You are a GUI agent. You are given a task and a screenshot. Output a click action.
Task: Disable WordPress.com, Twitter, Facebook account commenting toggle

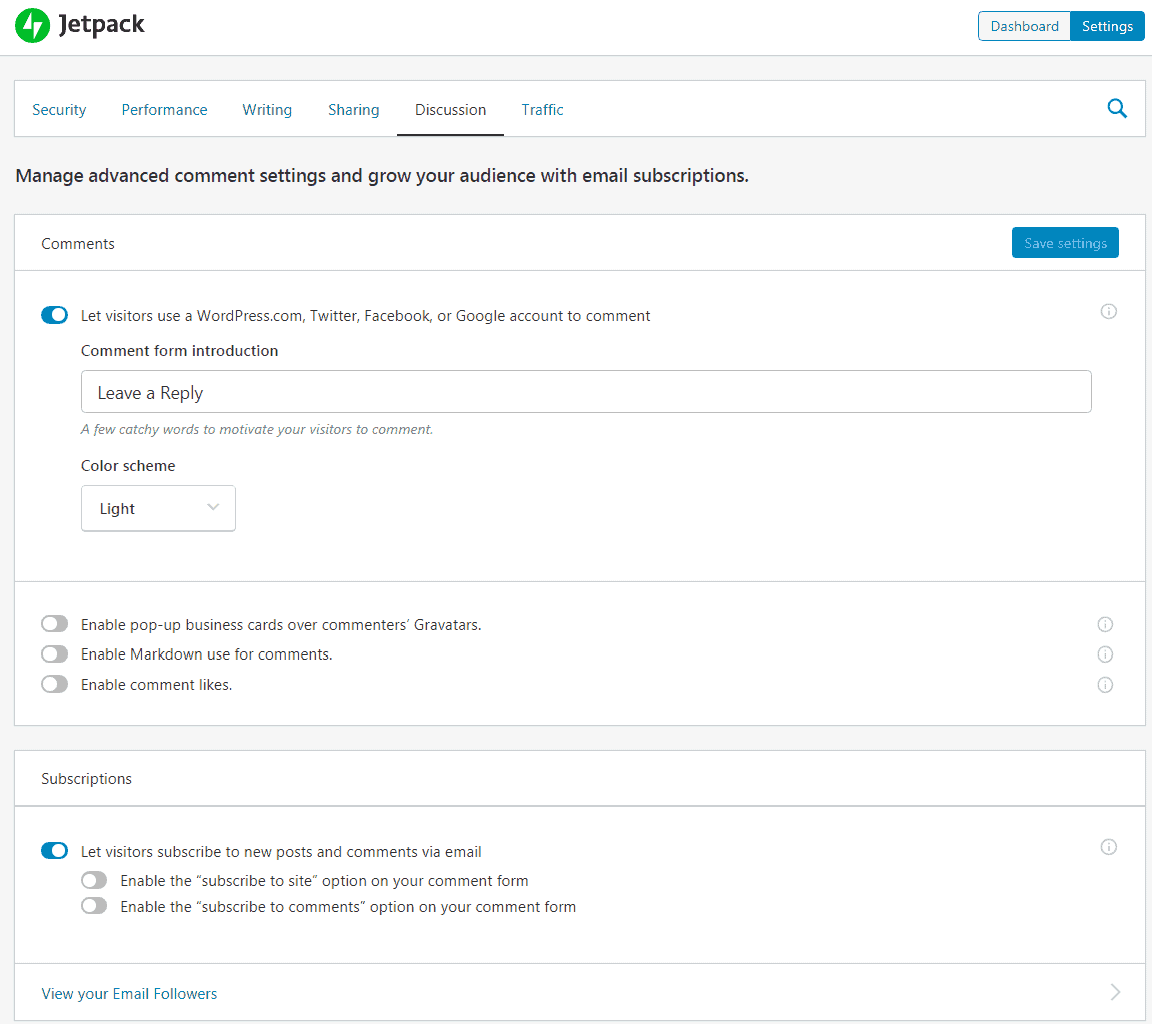click(x=54, y=315)
